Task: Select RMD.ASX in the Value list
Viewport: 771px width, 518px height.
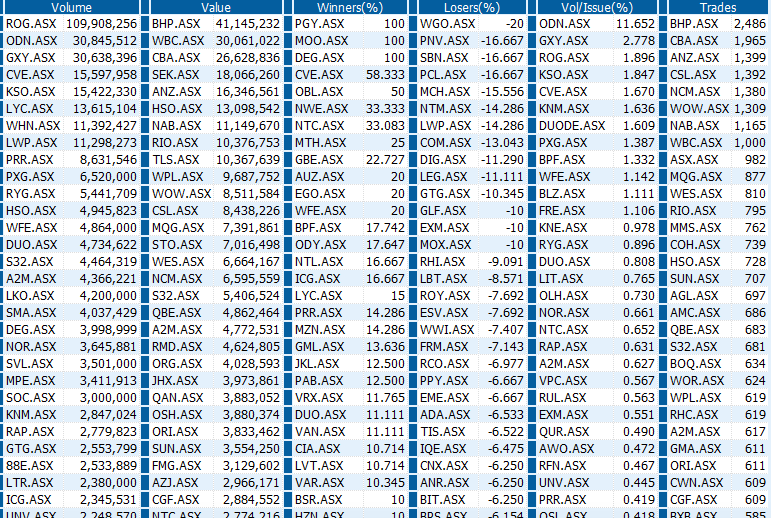Action: (x=177, y=347)
